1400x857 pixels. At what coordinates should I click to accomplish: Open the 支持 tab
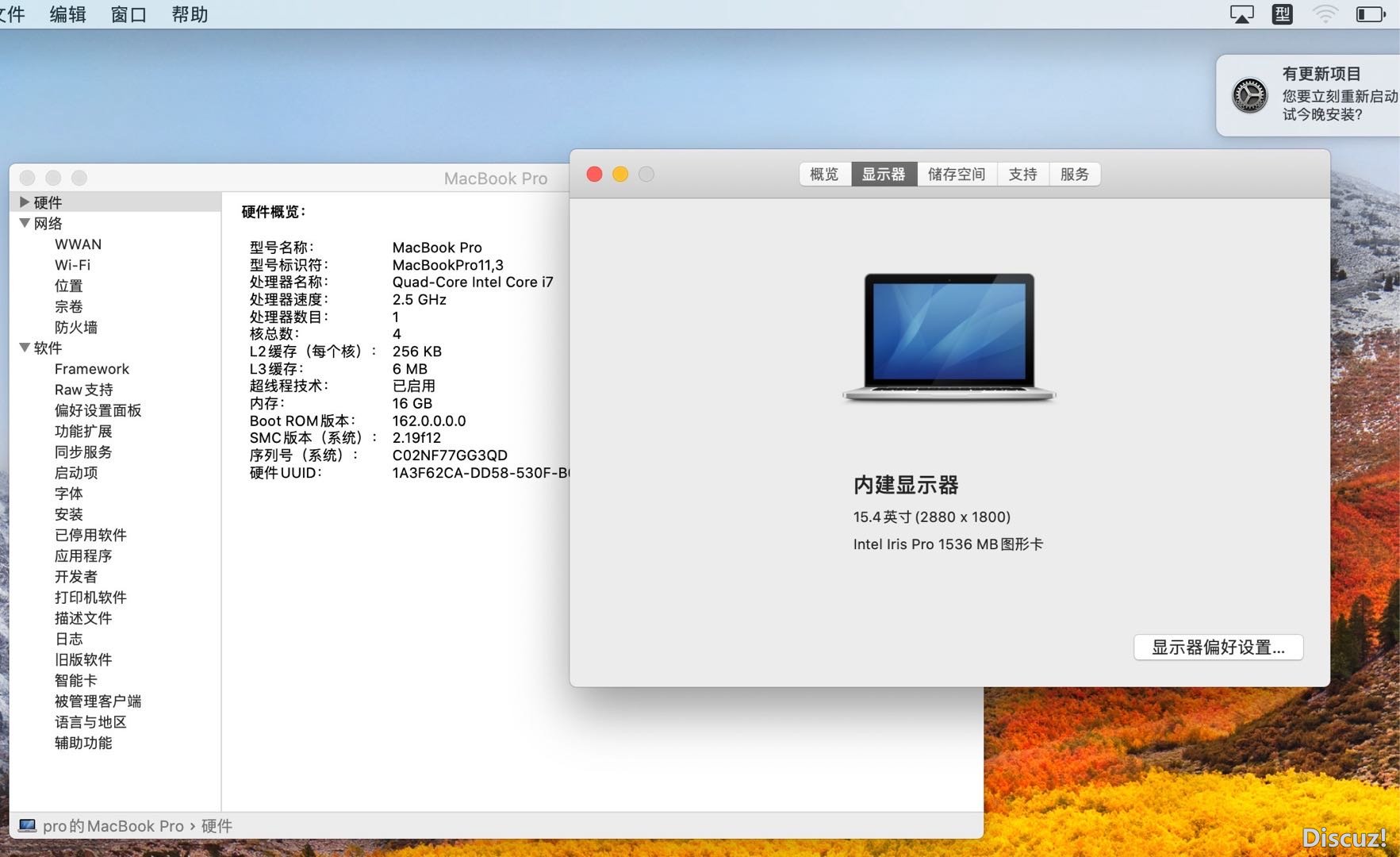point(1023,174)
